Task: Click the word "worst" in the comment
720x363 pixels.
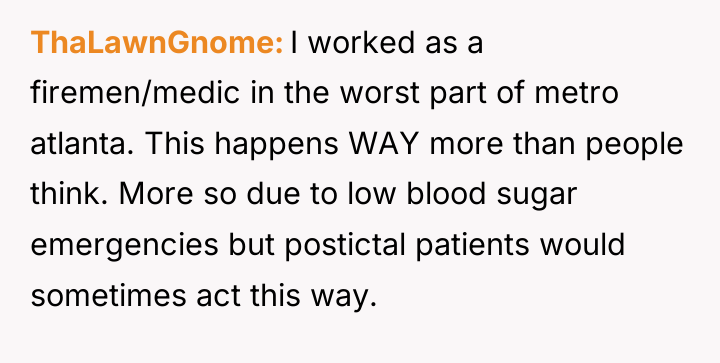Action: (x=379, y=93)
